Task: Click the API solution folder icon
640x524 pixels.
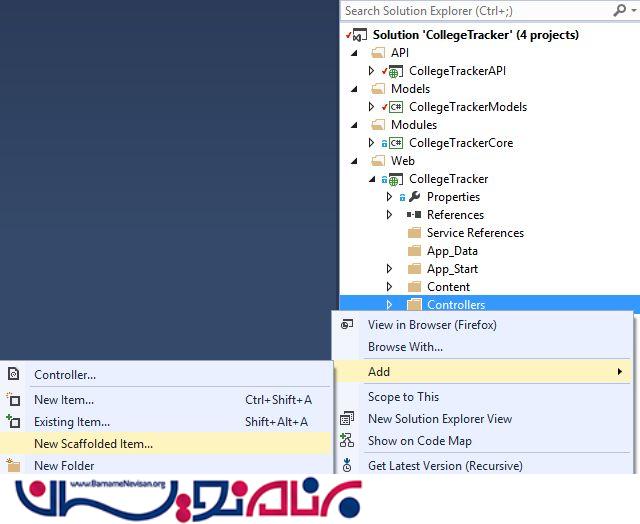Action: click(378, 53)
